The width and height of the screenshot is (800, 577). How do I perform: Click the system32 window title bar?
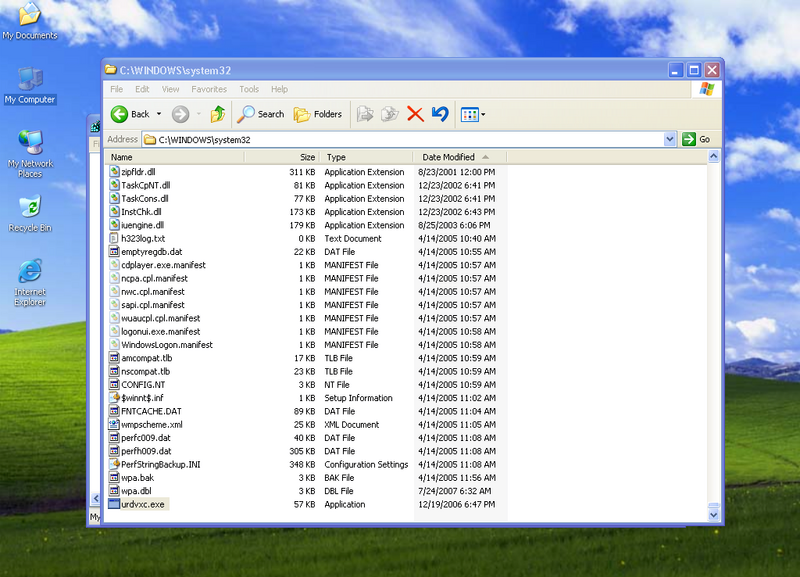click(x=385, y=70)
